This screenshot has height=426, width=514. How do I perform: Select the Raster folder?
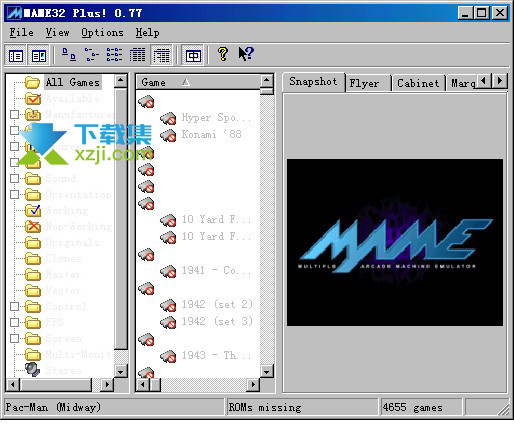pos(63,274)
